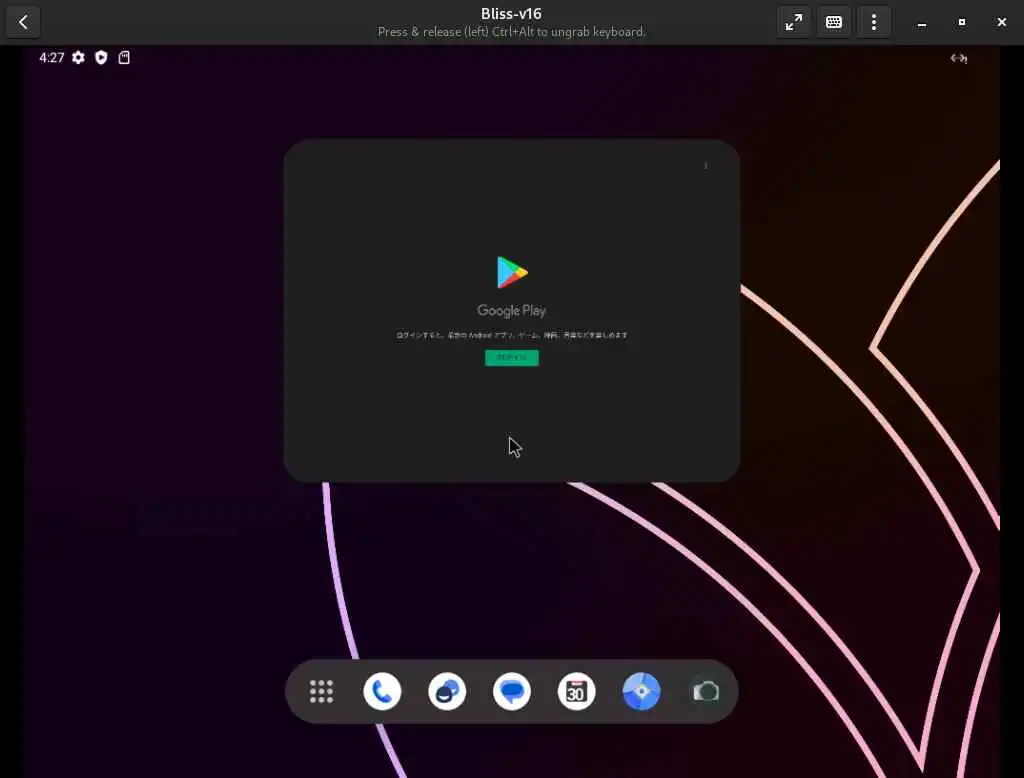Click the SD card icon in the status bar
This screenshot has width=1024, height=778.
(124, 57)
